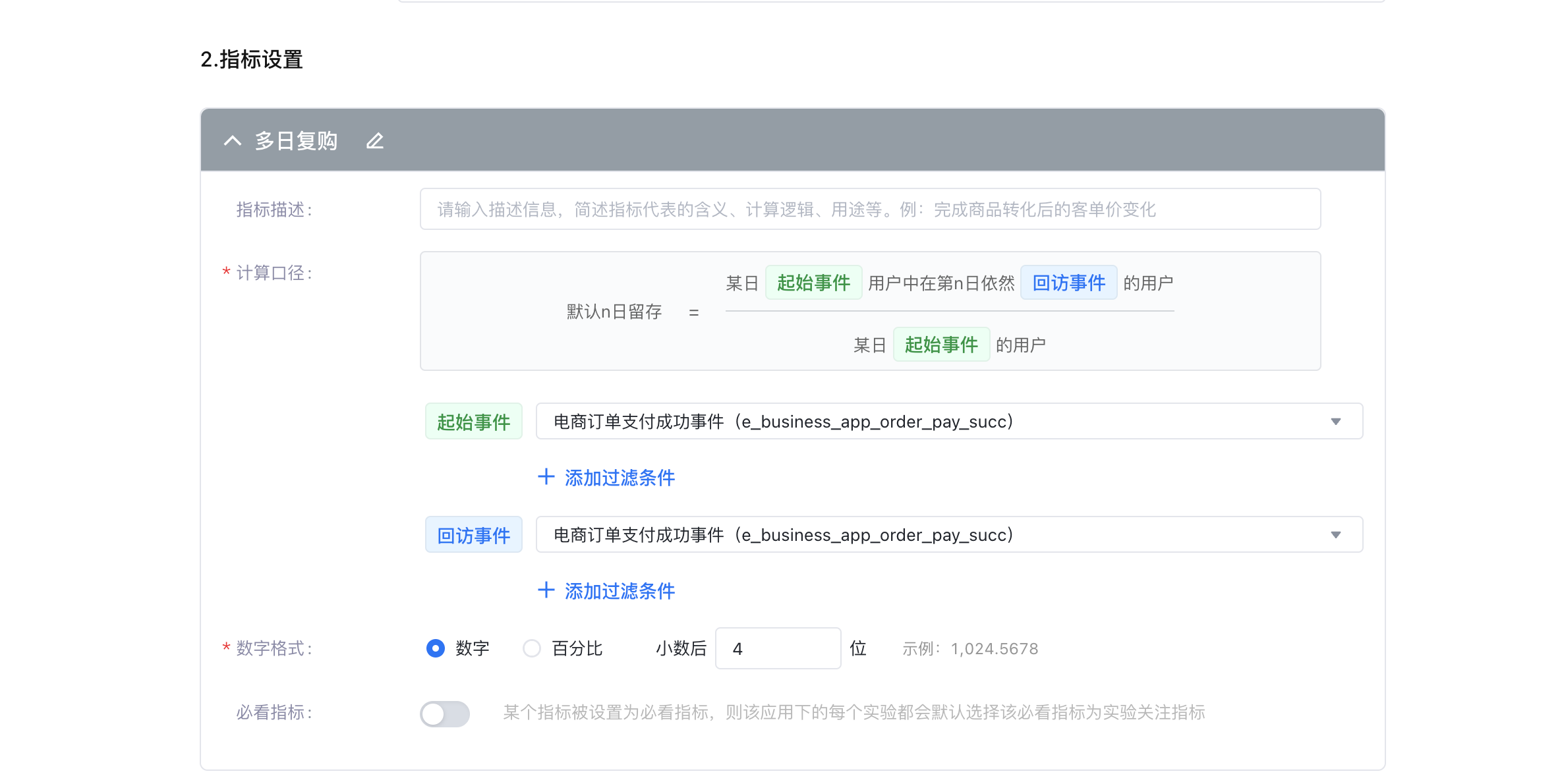Click first 添加过滤条件 link
The image size is (1562, 784).
click(x=620, y=478)
